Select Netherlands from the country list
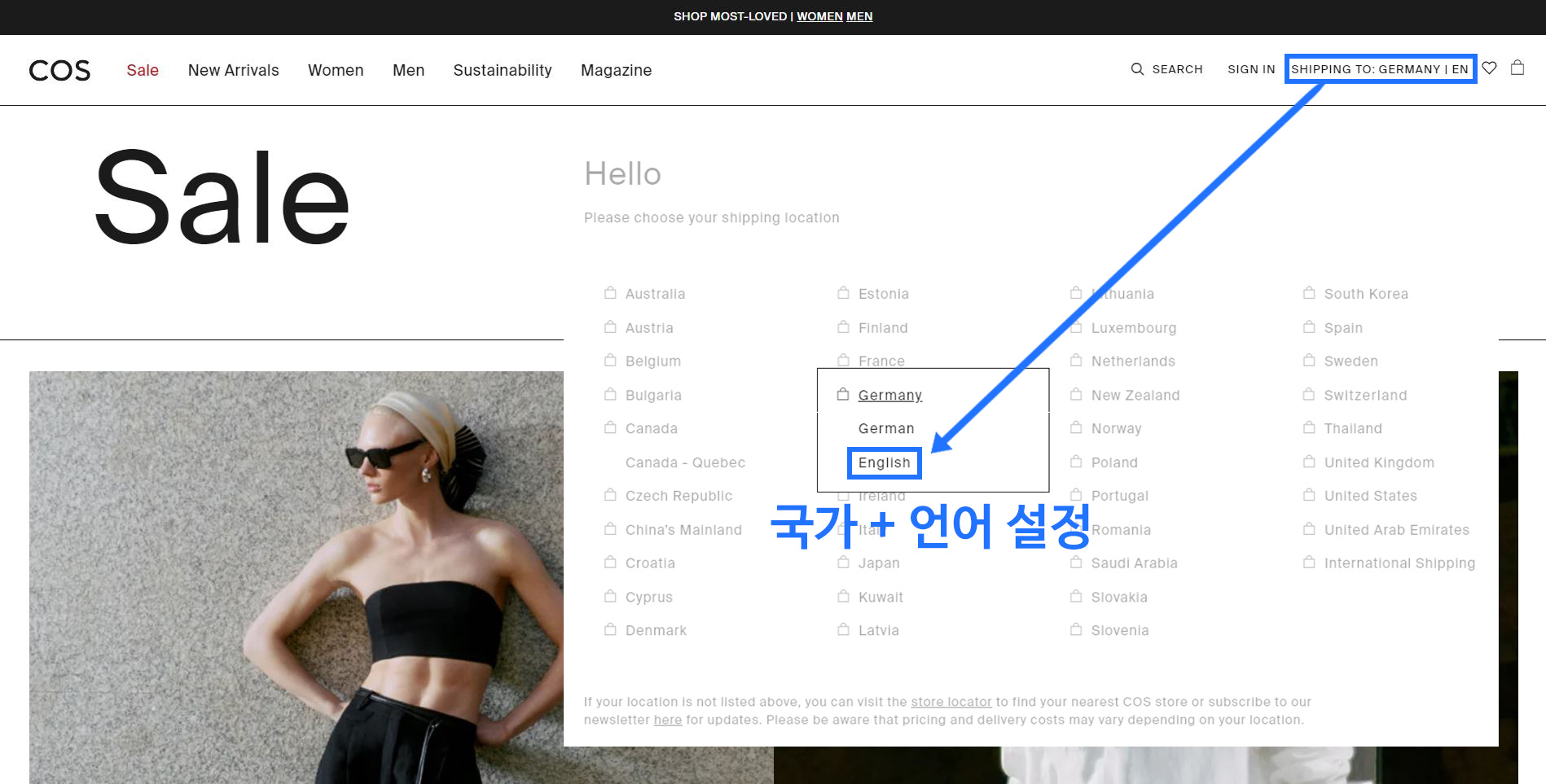 (x=1133, y=361)
